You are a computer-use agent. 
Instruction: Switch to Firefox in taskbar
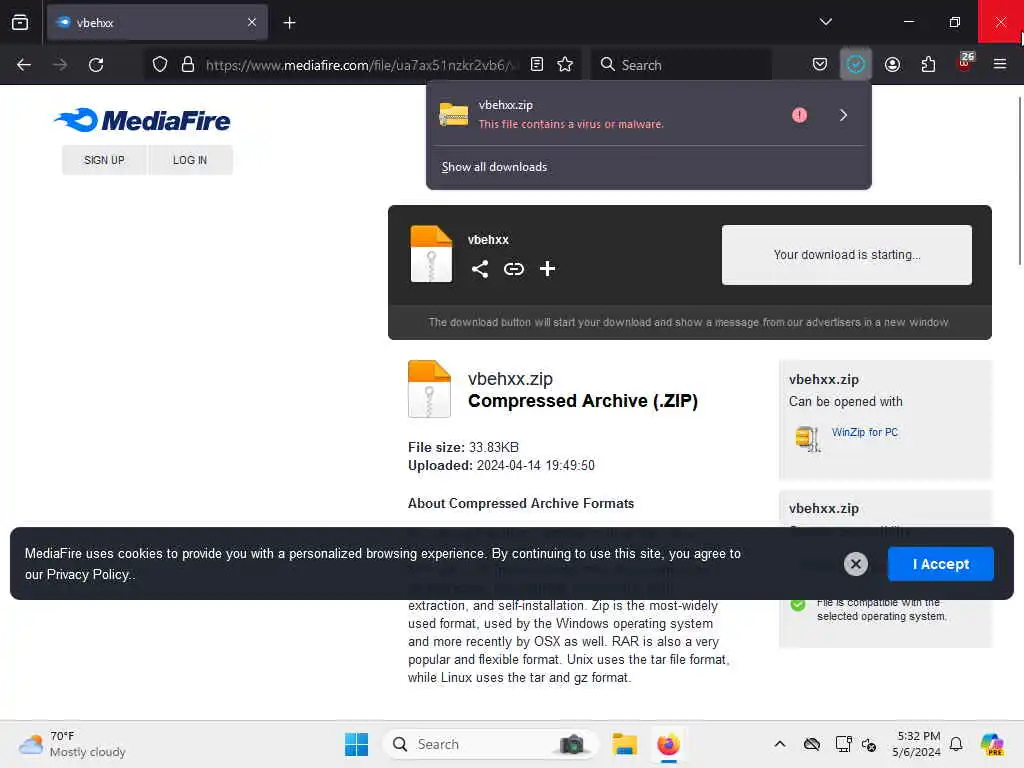click(x=668, y=744)
